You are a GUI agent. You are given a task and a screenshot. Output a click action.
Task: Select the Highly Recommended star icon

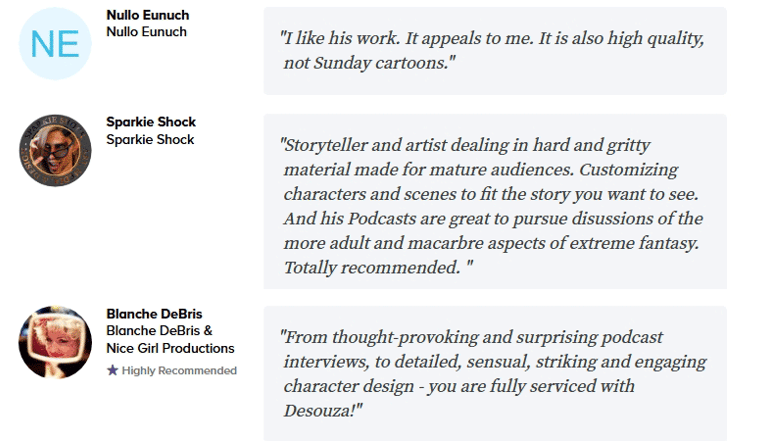[x=112, y=370]
